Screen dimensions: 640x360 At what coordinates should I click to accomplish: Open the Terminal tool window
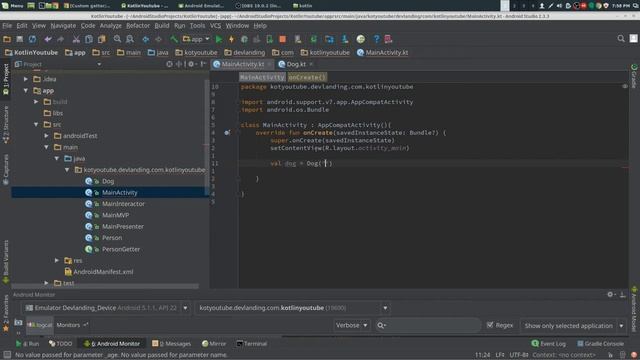point(251,344)
